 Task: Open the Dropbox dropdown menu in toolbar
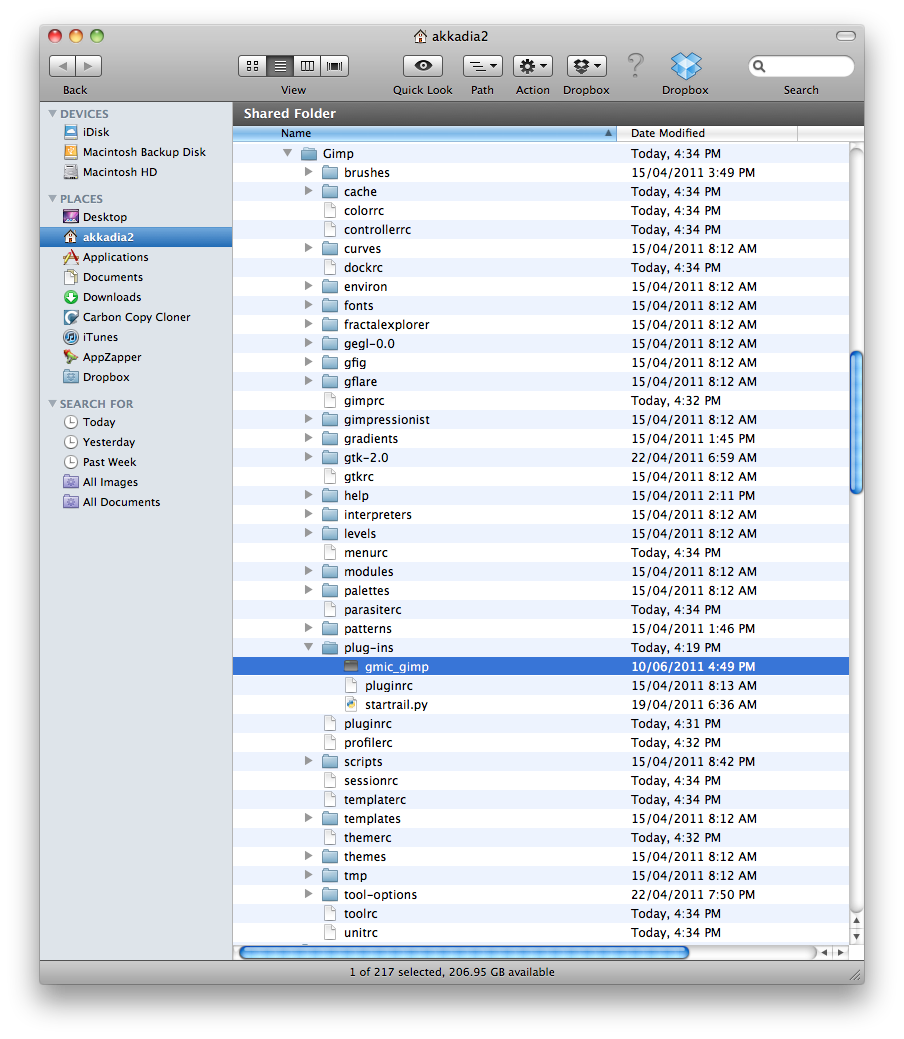point(587,66)
